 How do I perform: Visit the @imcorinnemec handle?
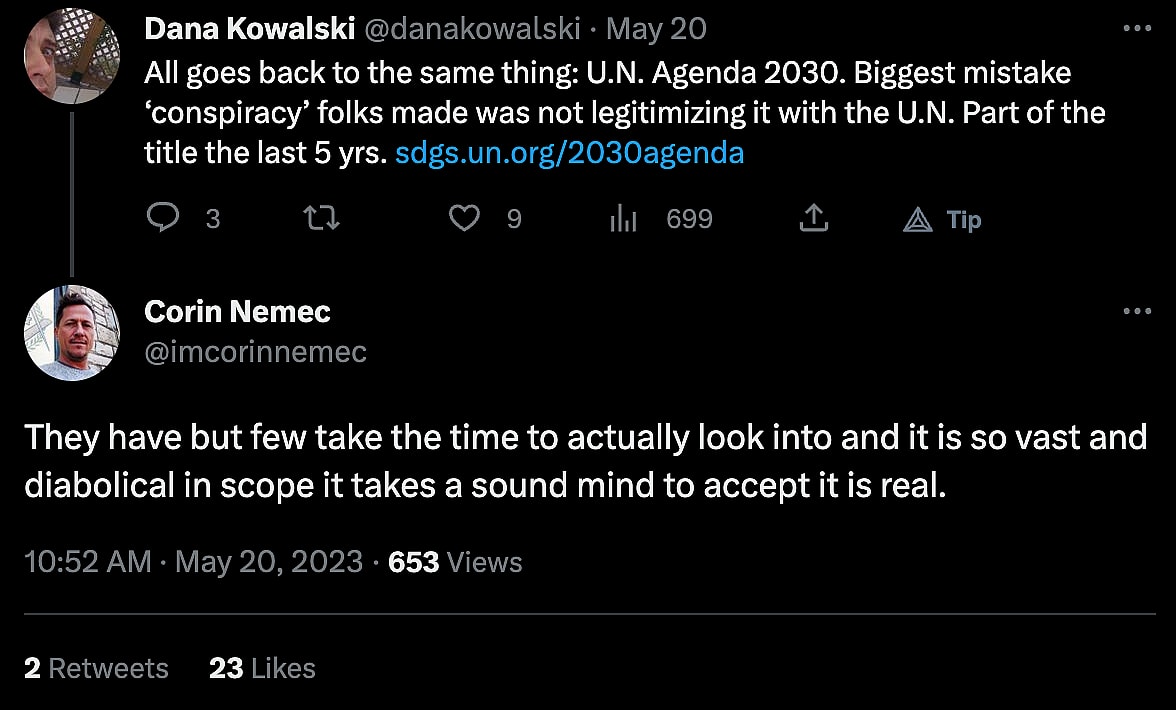tap(255, 351)
